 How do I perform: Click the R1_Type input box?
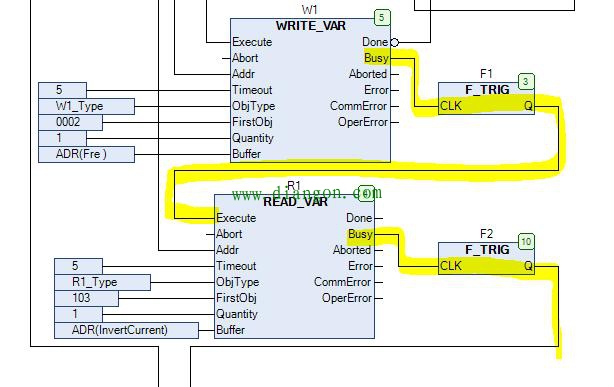[102, 282]
